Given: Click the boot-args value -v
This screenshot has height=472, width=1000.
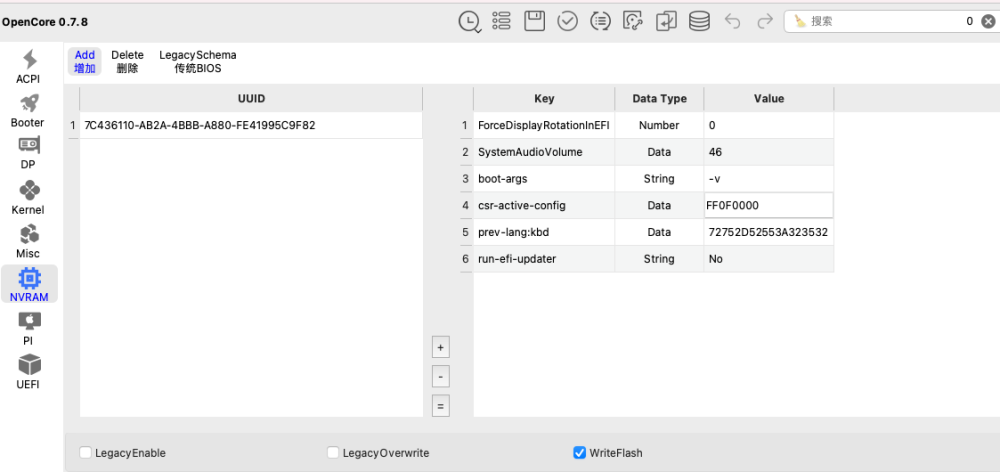Looking at the screenshot, I should tap(769, 179).
